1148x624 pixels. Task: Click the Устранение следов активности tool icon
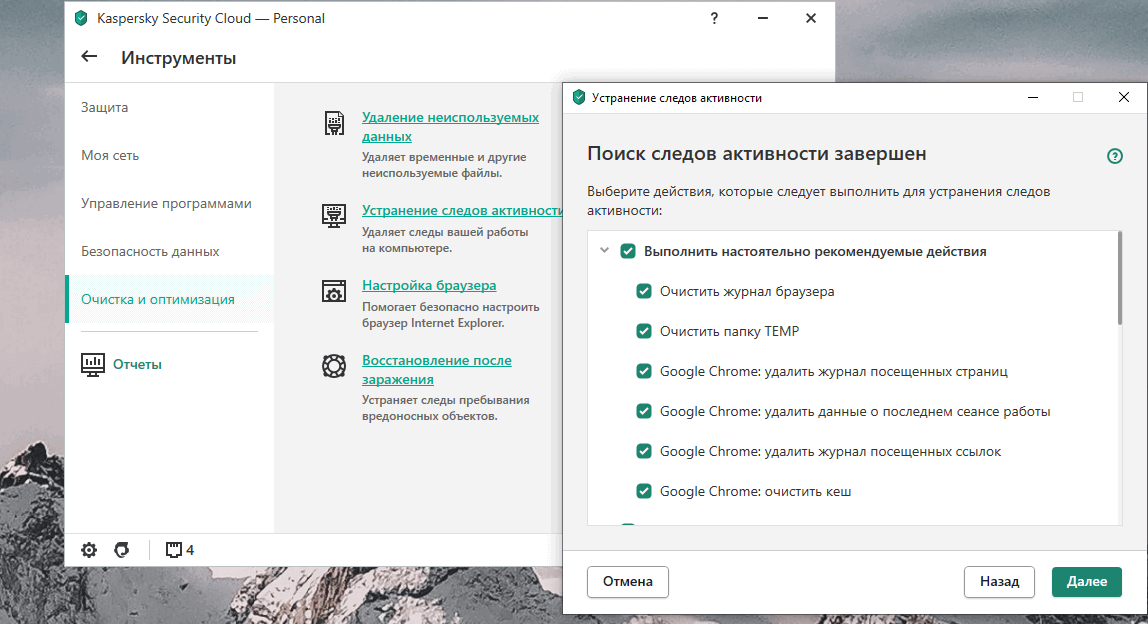tap(334, 216)
